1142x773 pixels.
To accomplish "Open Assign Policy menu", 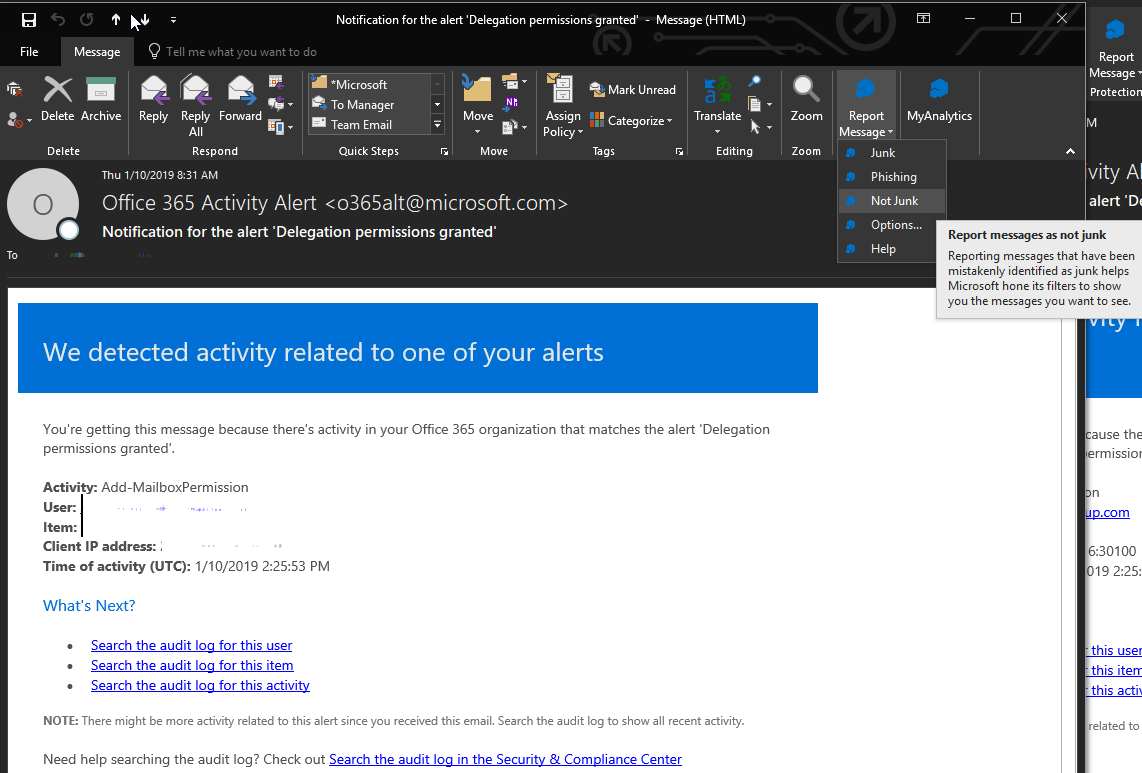I will [x=562, y=106].
